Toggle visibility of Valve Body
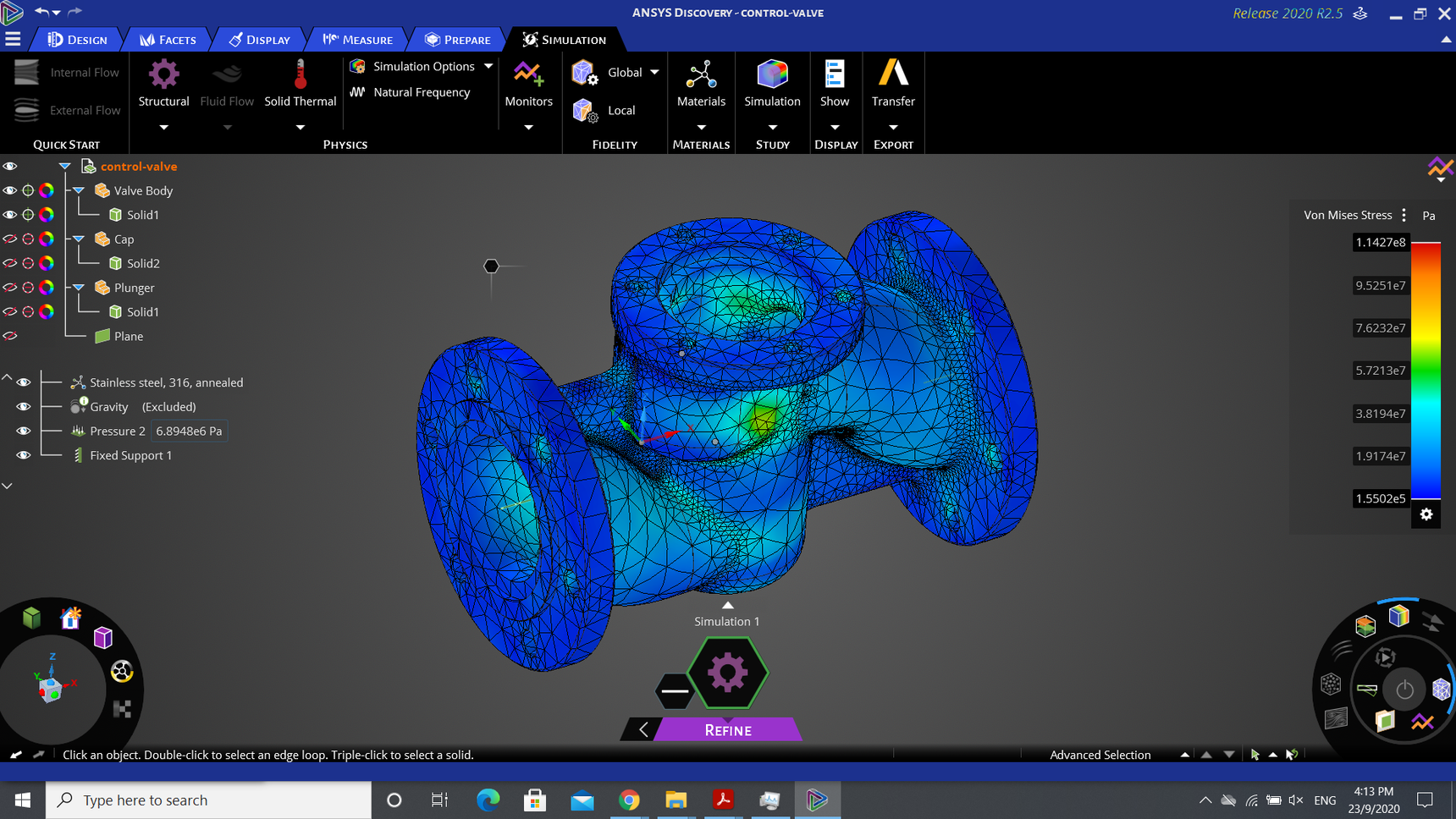The height and width of the screenshot is (819, 1456). coord(9,191)
